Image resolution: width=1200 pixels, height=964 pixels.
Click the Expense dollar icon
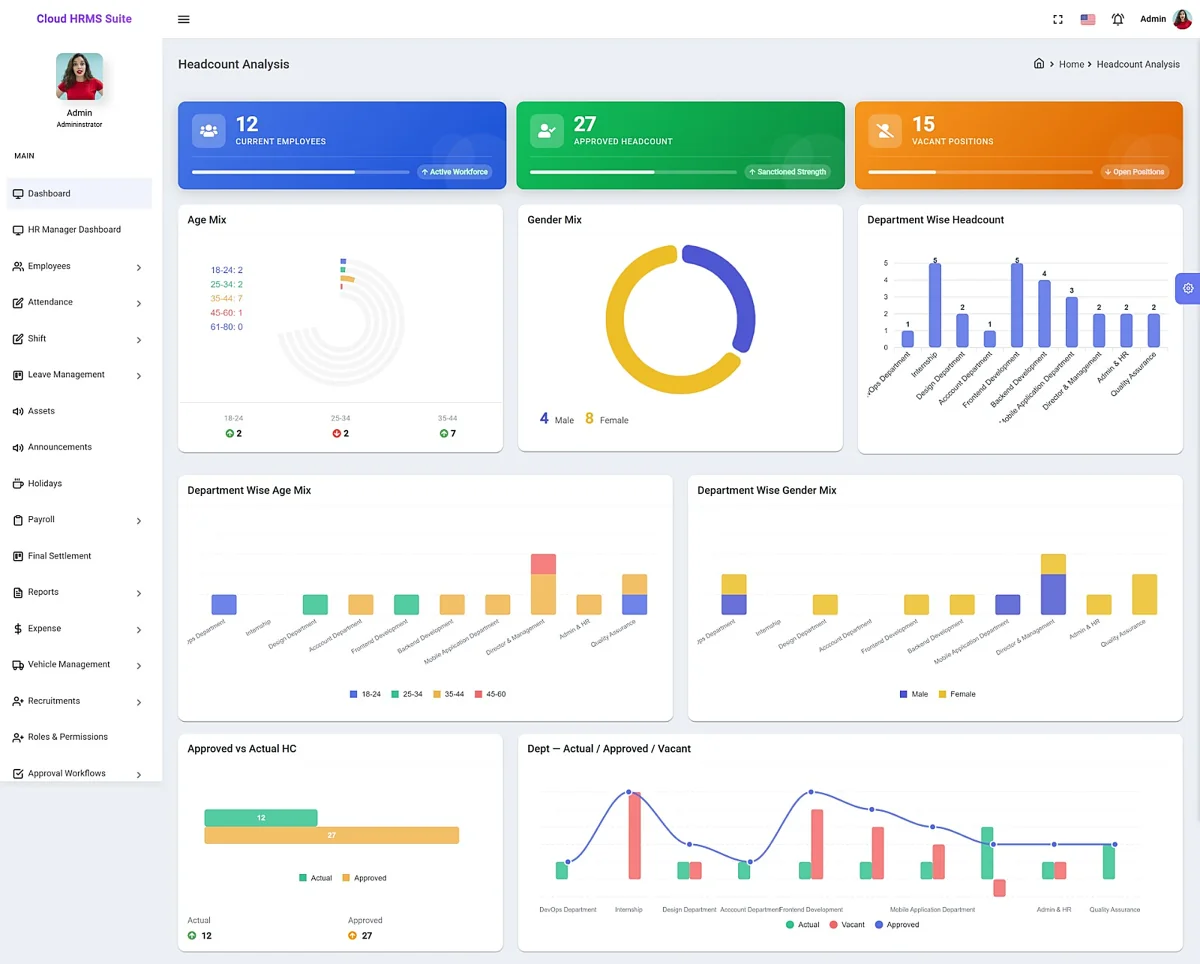tap(18, 629)
